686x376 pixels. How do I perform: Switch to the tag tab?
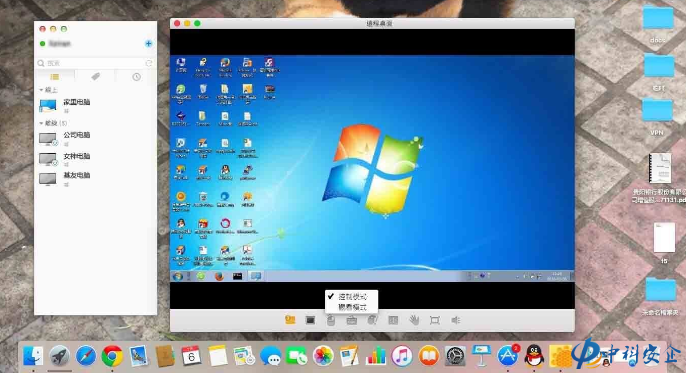[95, 77]
